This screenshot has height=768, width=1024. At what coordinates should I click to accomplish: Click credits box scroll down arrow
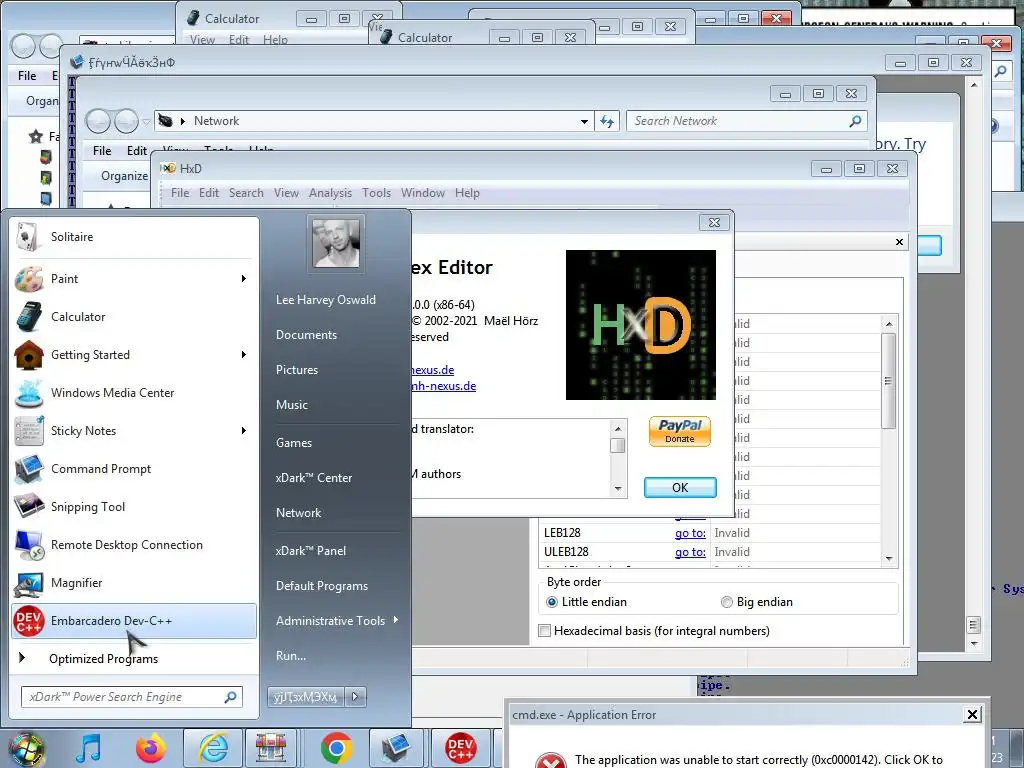point(618,489)
